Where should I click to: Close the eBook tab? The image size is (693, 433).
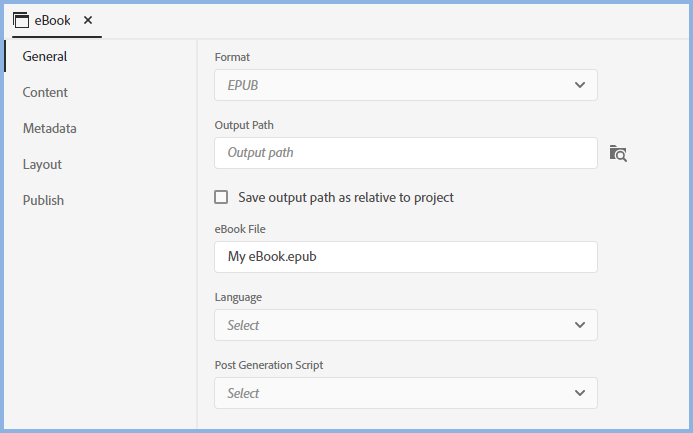pyautogui.click(x=88, y=20)
